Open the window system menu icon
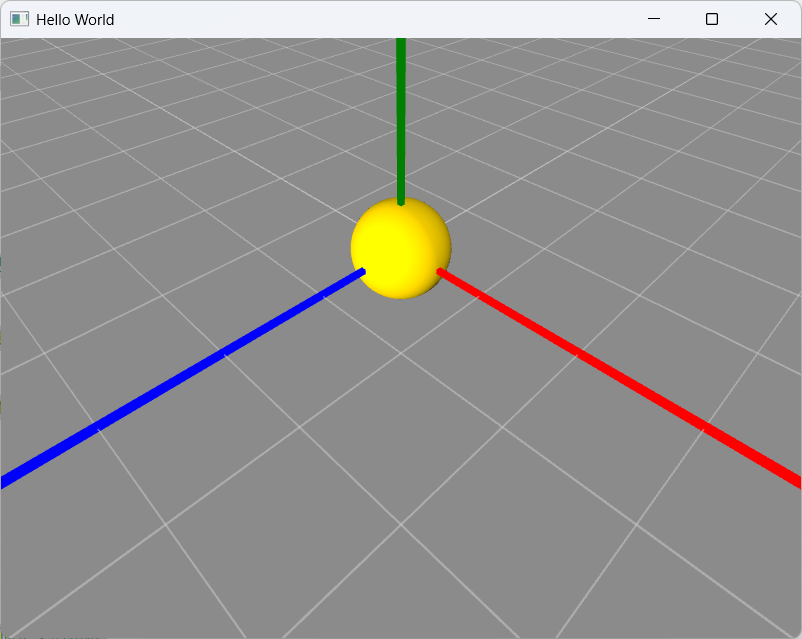 (19, 19)
